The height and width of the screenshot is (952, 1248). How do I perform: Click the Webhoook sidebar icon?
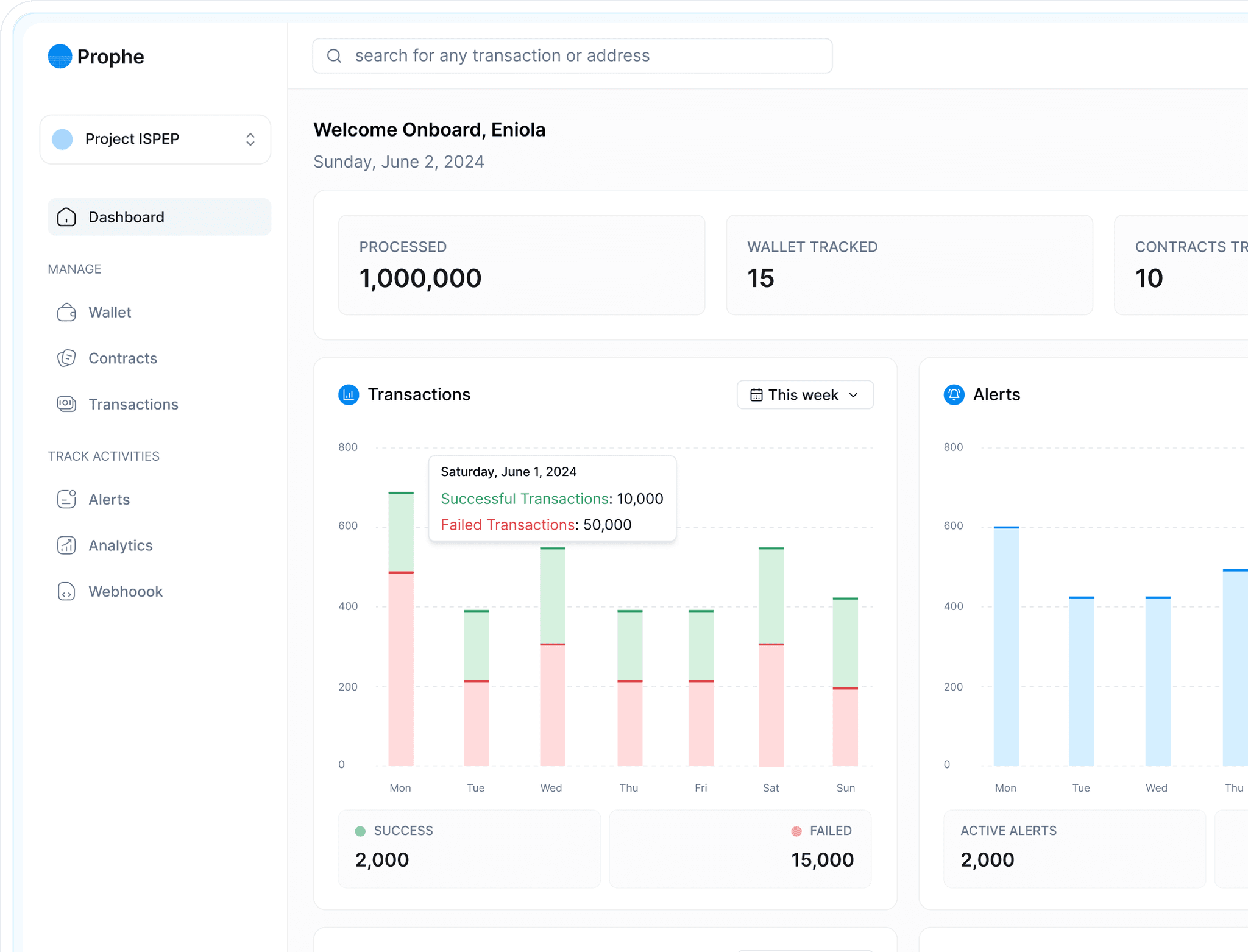(66, 592)
